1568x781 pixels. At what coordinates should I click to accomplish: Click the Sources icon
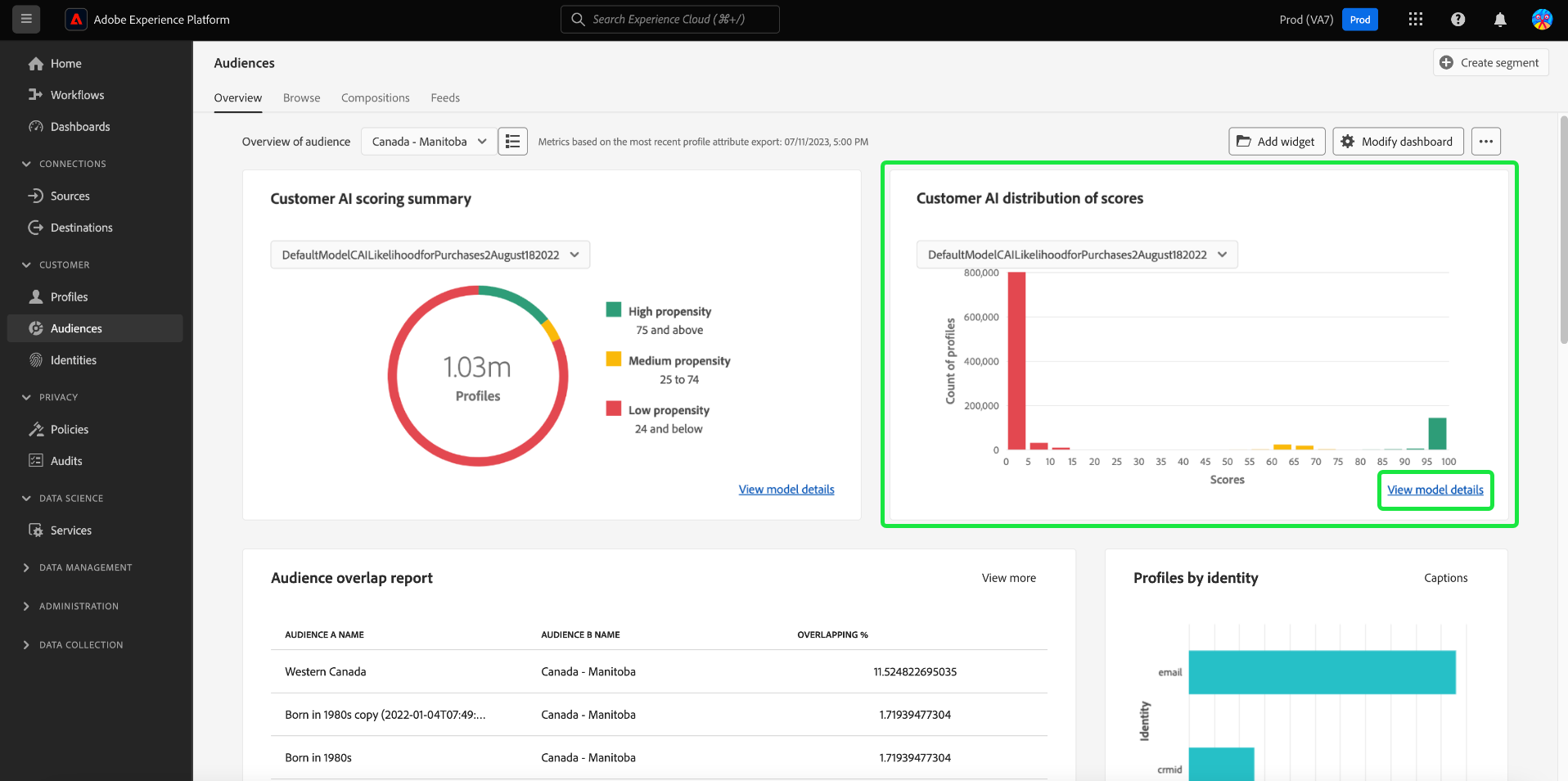click(x=36, y=196)
